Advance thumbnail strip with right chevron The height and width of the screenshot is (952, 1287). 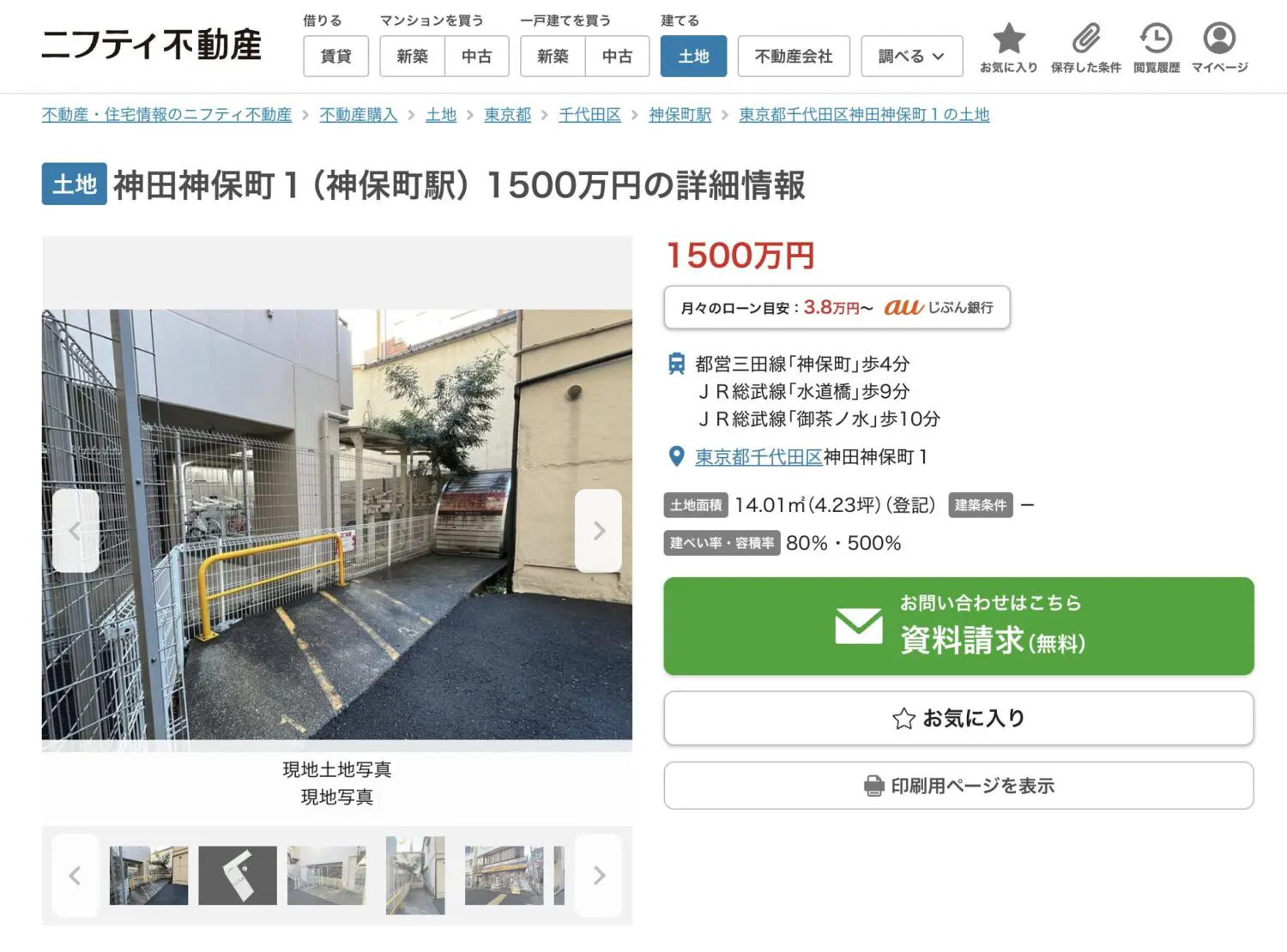tap(598, 876)
